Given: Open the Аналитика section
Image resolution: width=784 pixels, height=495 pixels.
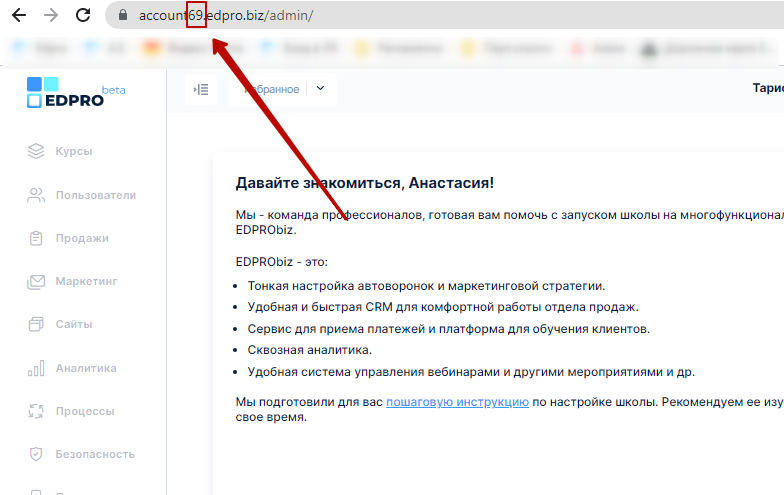Looking at the screenshot, I should click(86, 368).
